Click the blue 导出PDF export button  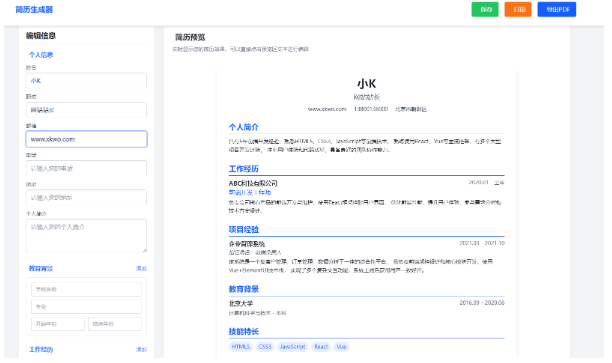pos(557,9)
